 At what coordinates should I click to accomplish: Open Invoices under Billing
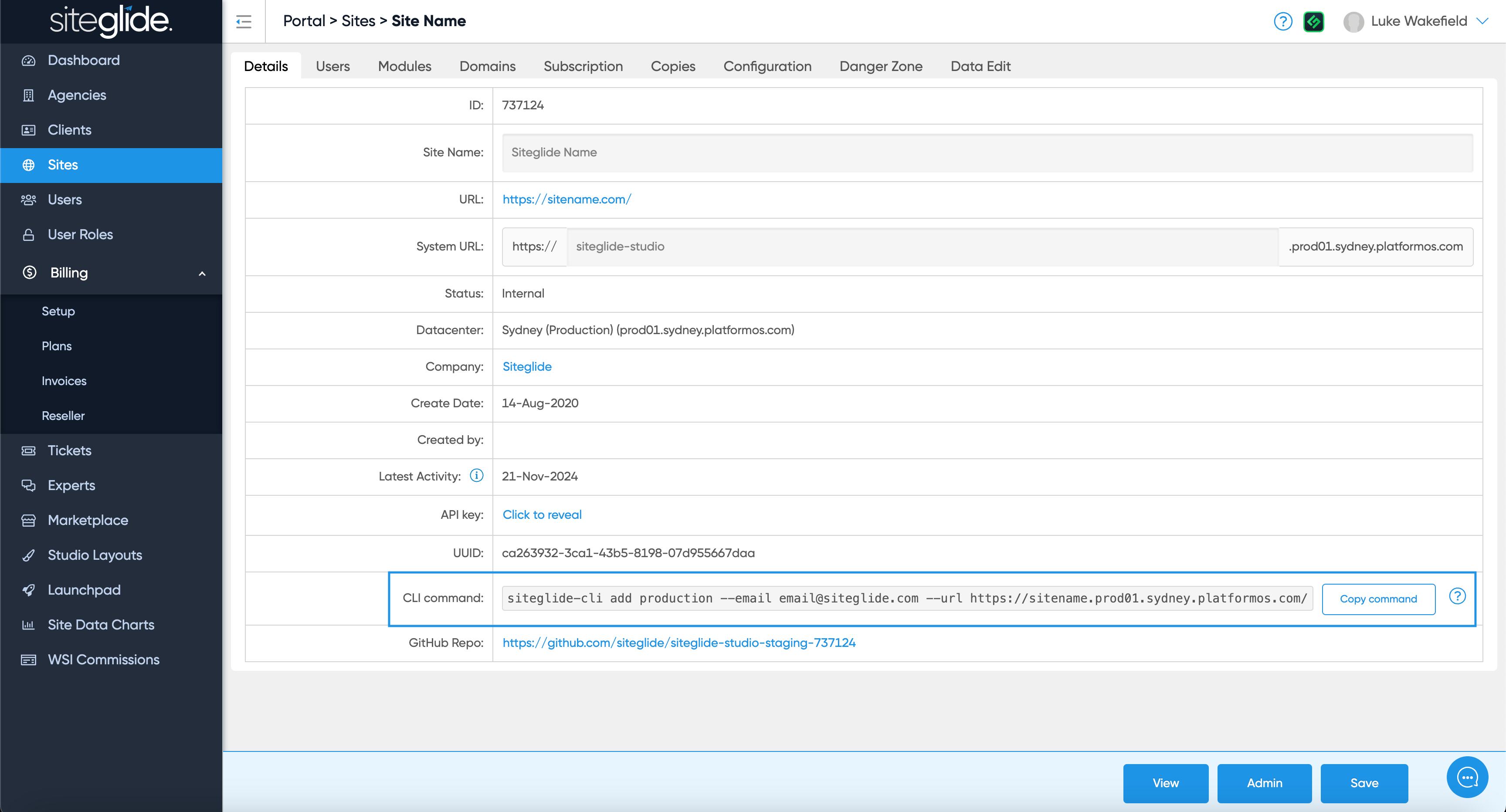pyautogui.click(x=64, y=381)
